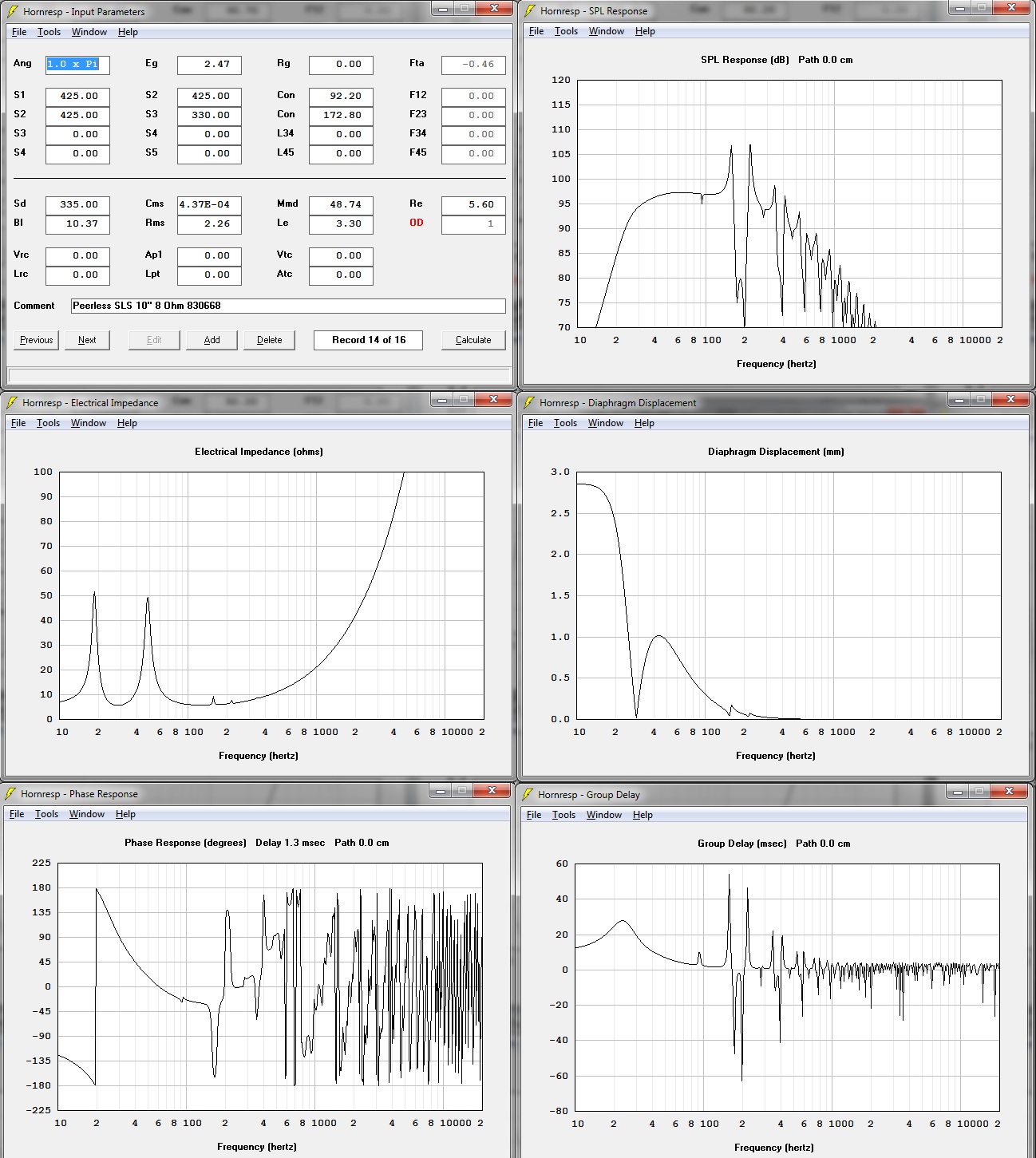Click the Delete record button

269,340
